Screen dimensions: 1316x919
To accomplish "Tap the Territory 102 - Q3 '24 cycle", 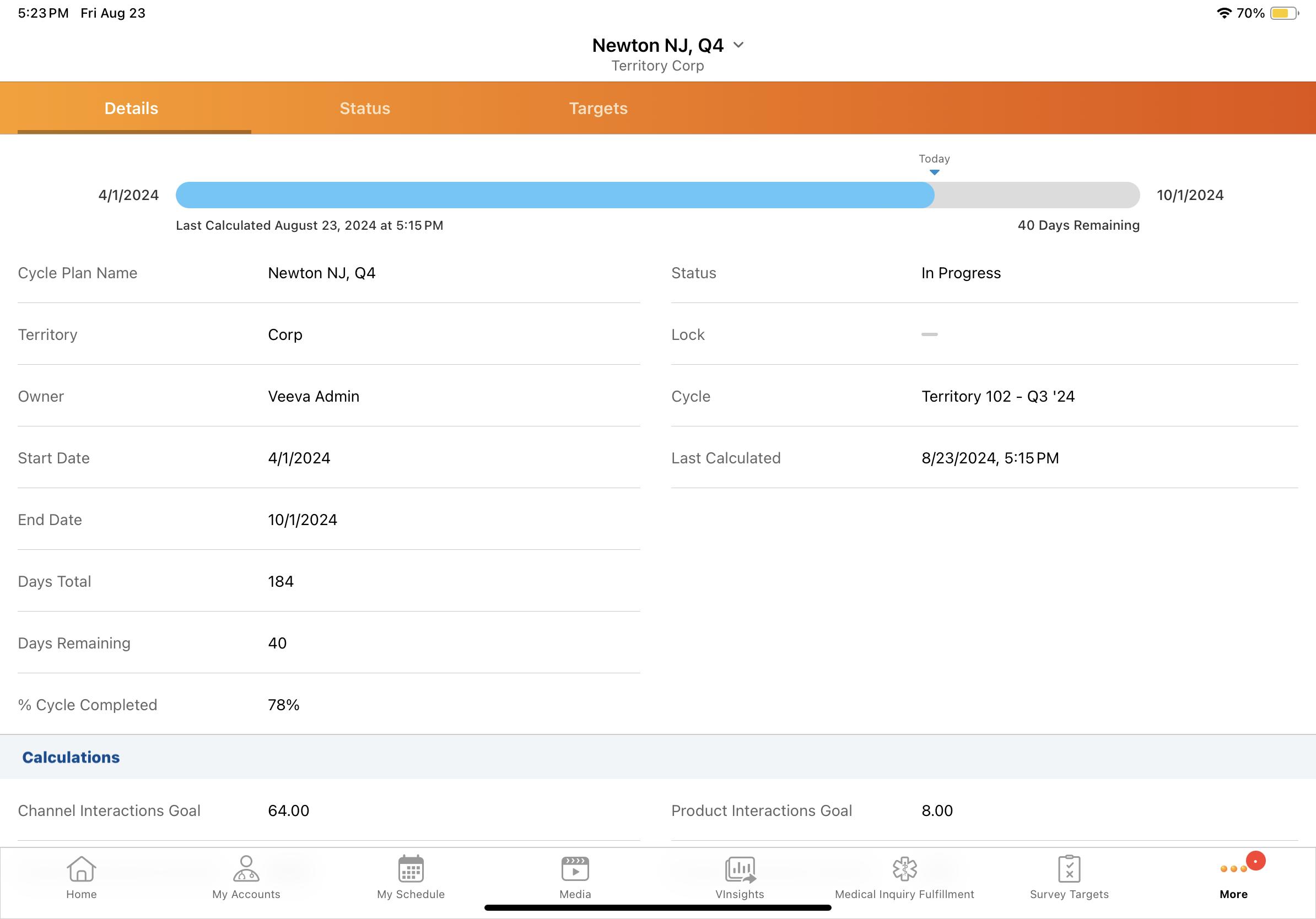I will click(x=997, y=397).
